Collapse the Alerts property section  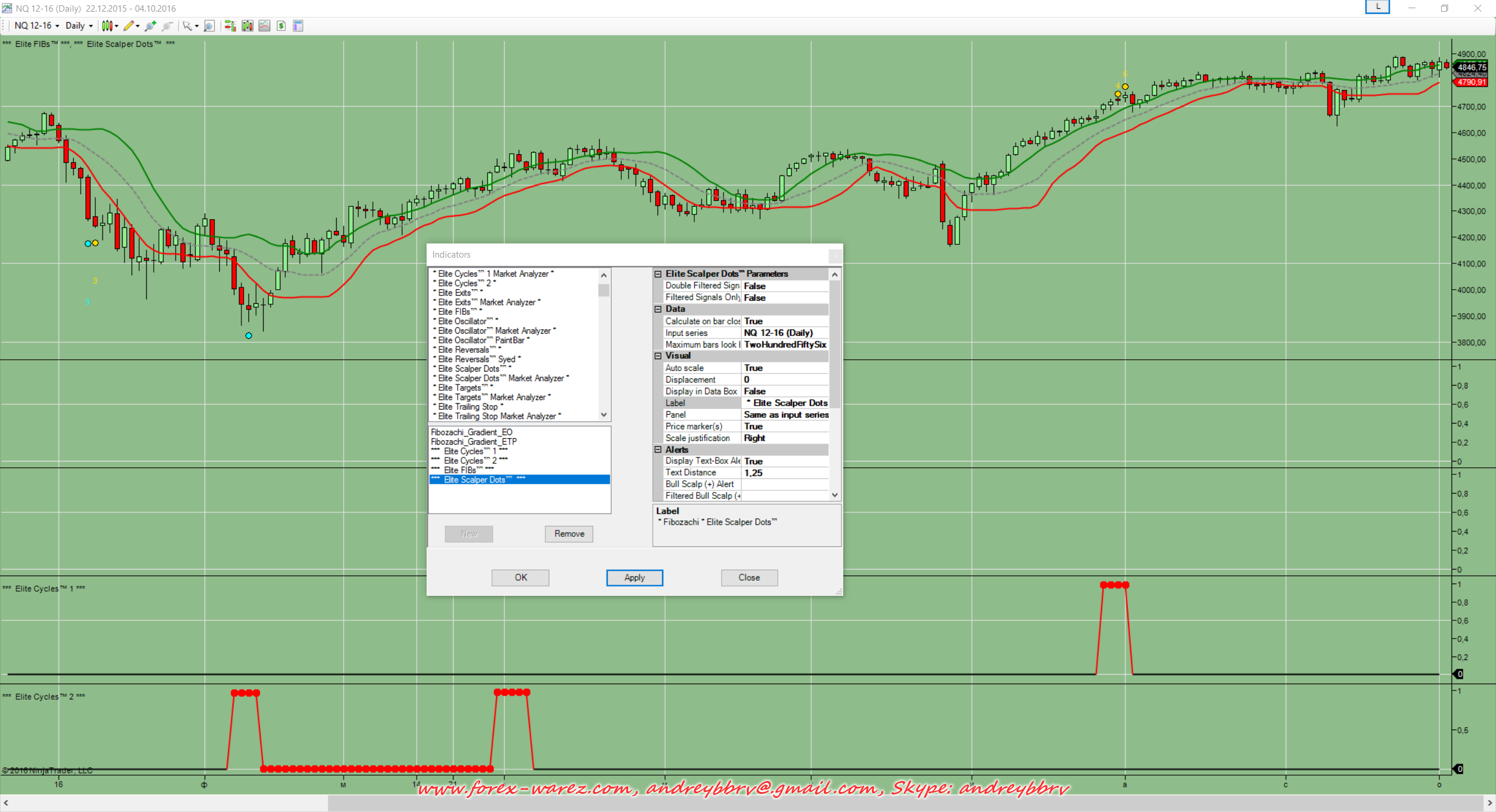(x=658, y=450)
